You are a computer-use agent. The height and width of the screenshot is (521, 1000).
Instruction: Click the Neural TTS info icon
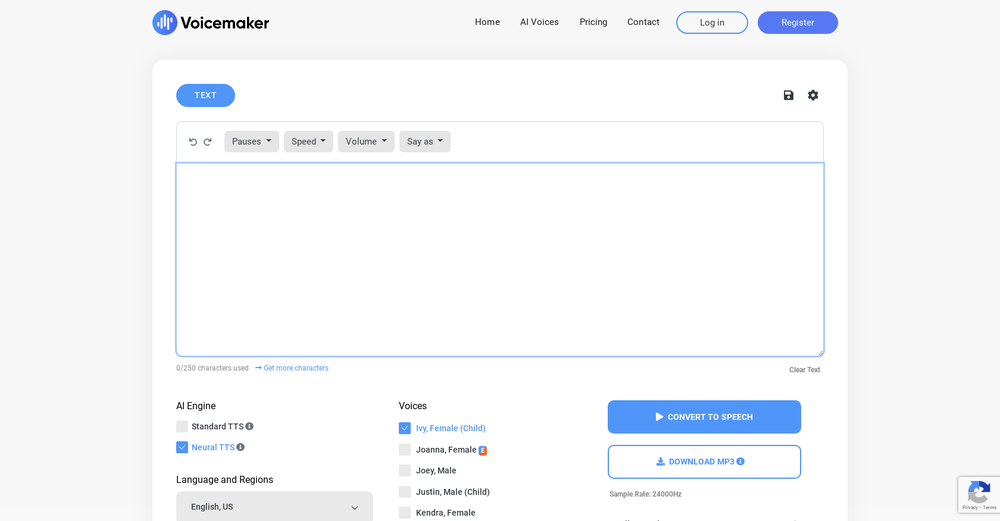point(241,447)
